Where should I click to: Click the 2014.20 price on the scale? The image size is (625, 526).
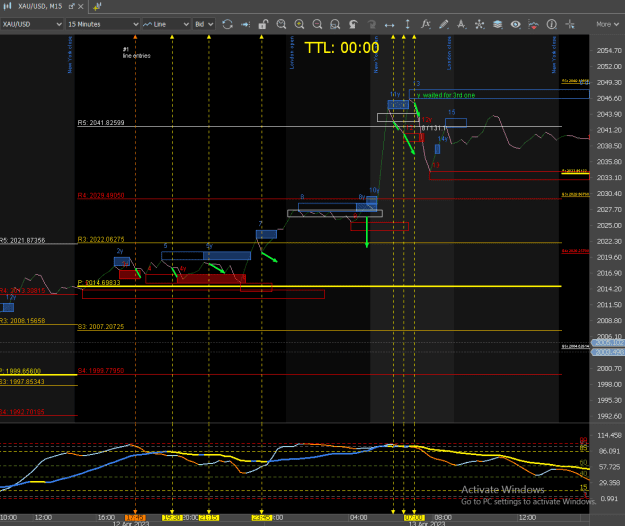(x=609, y=289)
